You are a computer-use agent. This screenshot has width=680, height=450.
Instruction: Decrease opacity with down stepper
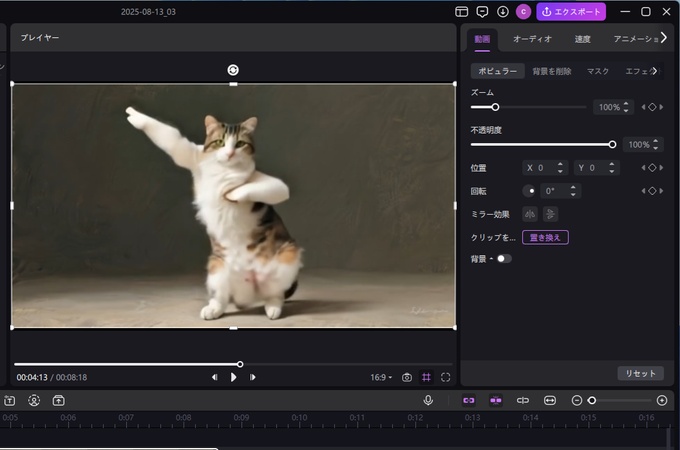click(x=656, y=148)
